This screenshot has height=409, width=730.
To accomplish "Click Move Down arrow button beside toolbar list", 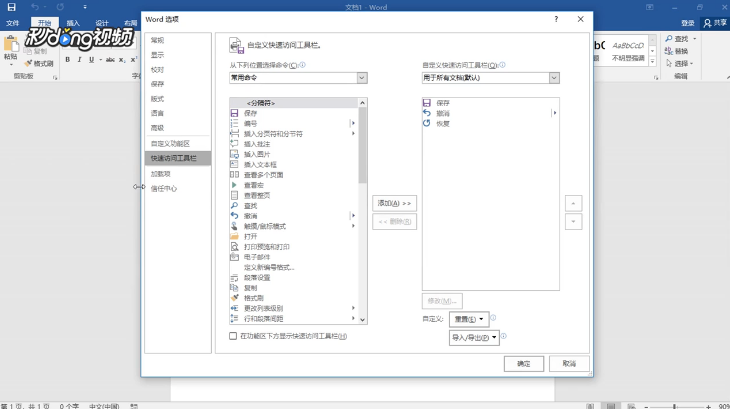I will pos(573,221).
